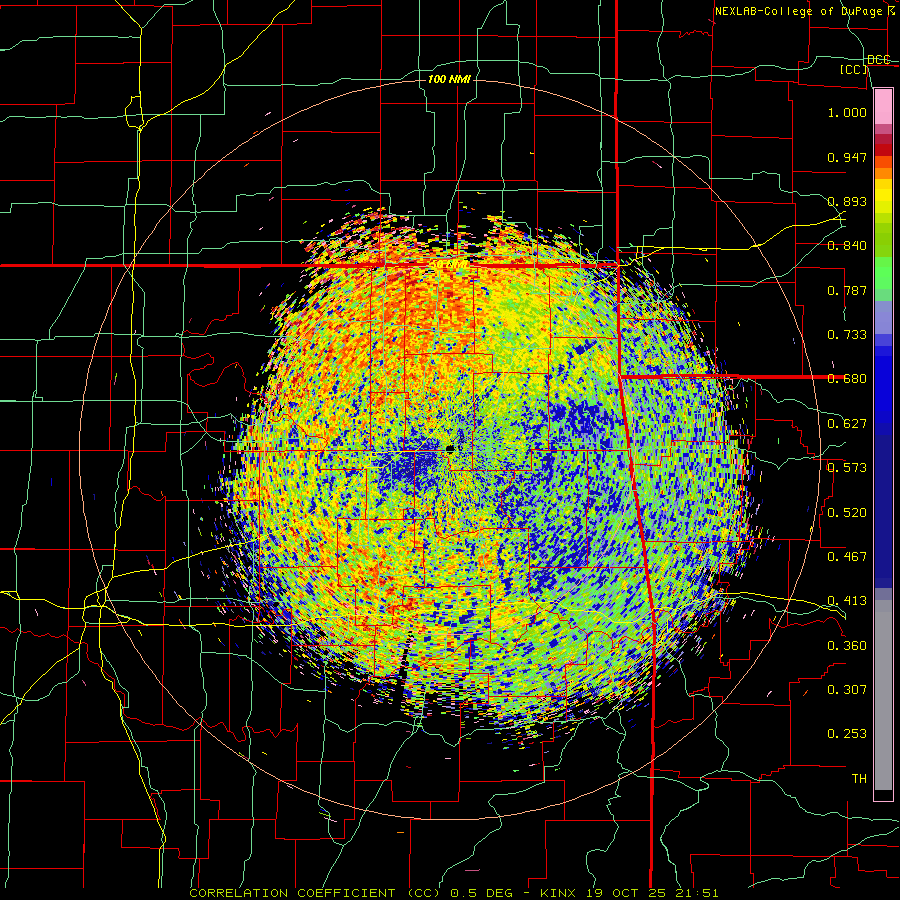Click the DCC label above the color scale
Image resolution: width=900 pixels, height=900 pixels.
[879, 60]
